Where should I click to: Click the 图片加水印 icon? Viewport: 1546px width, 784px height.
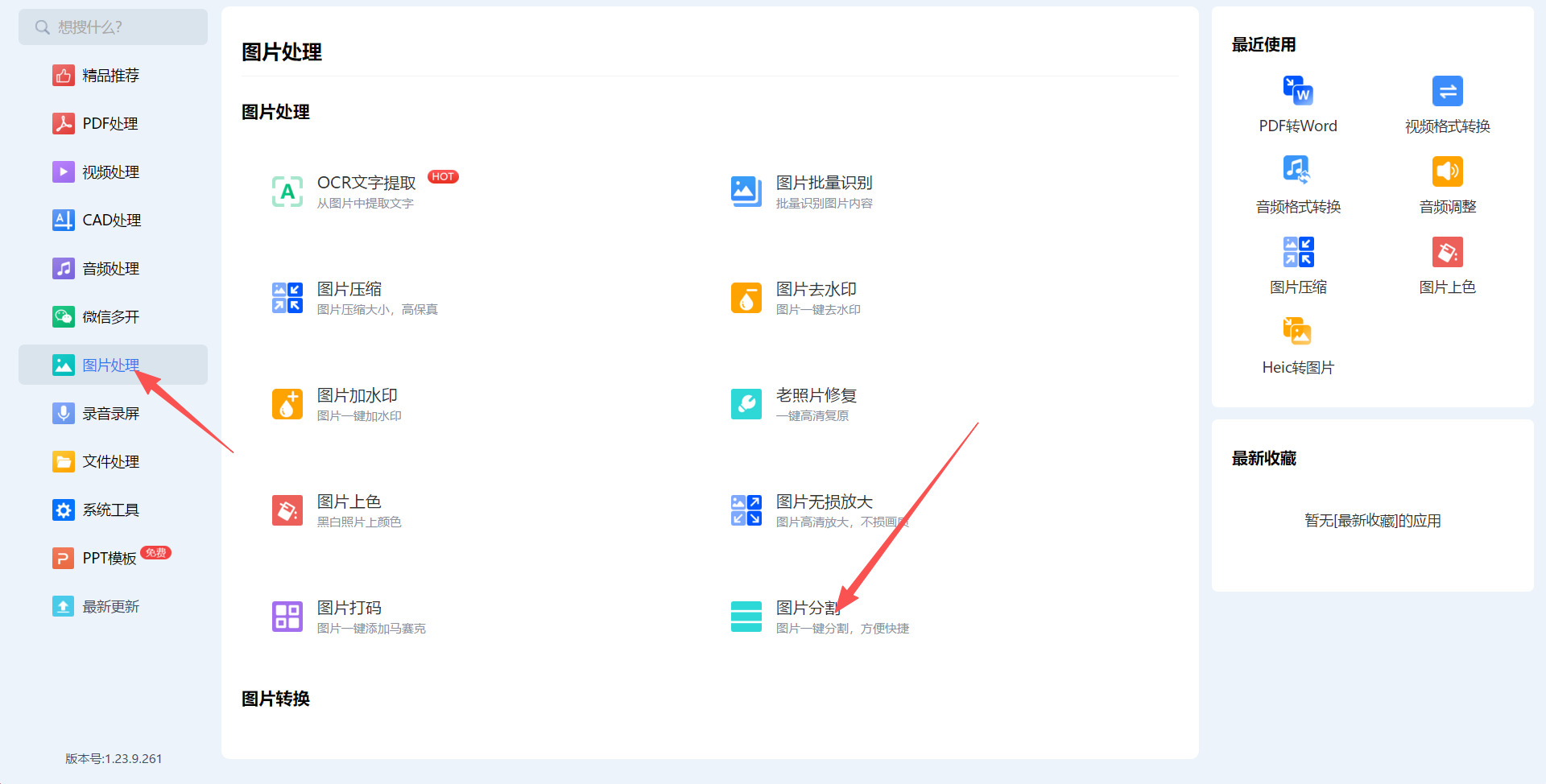coord(287,404)
